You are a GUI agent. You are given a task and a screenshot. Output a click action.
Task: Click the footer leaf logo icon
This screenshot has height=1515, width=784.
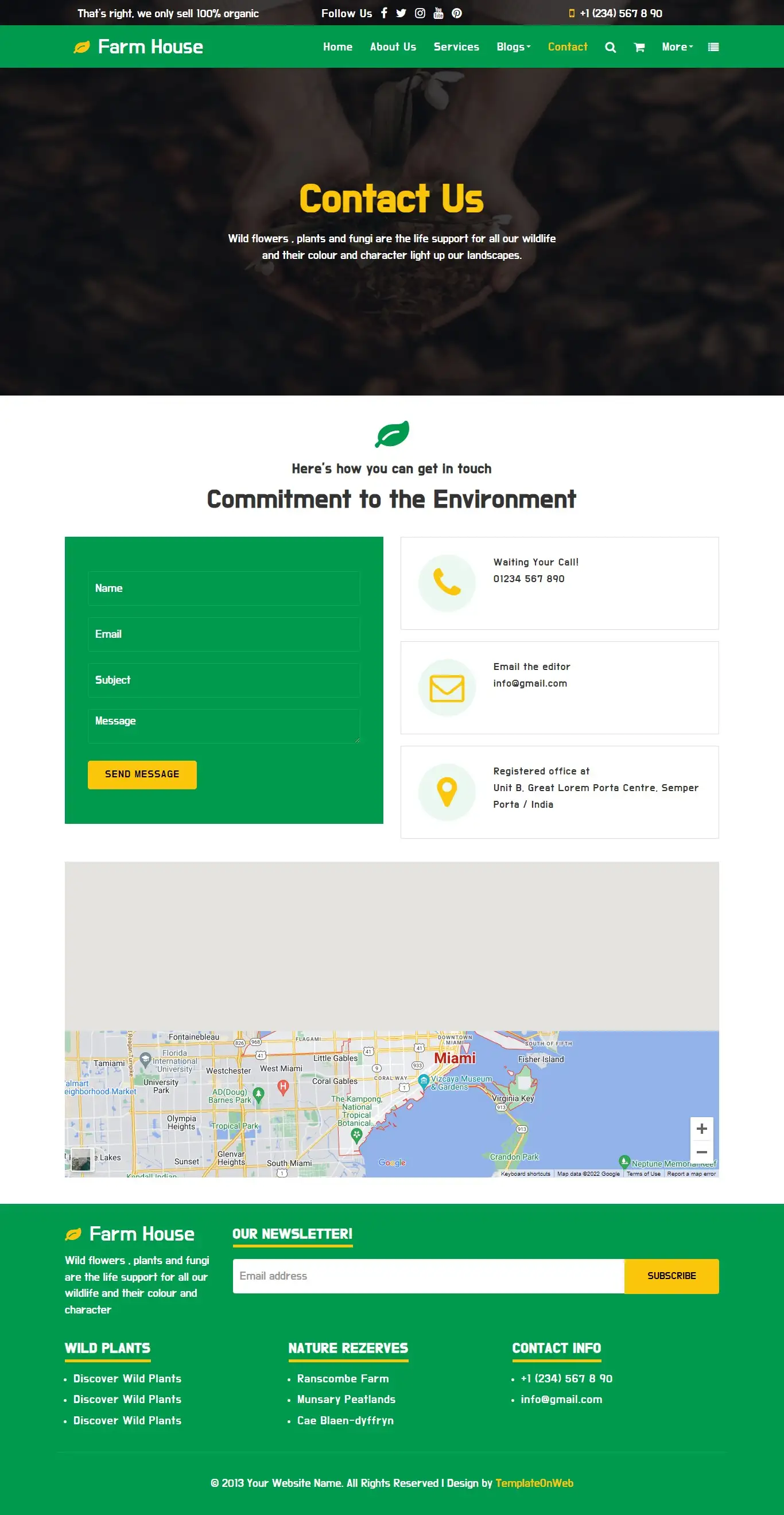coord(73,1234)
